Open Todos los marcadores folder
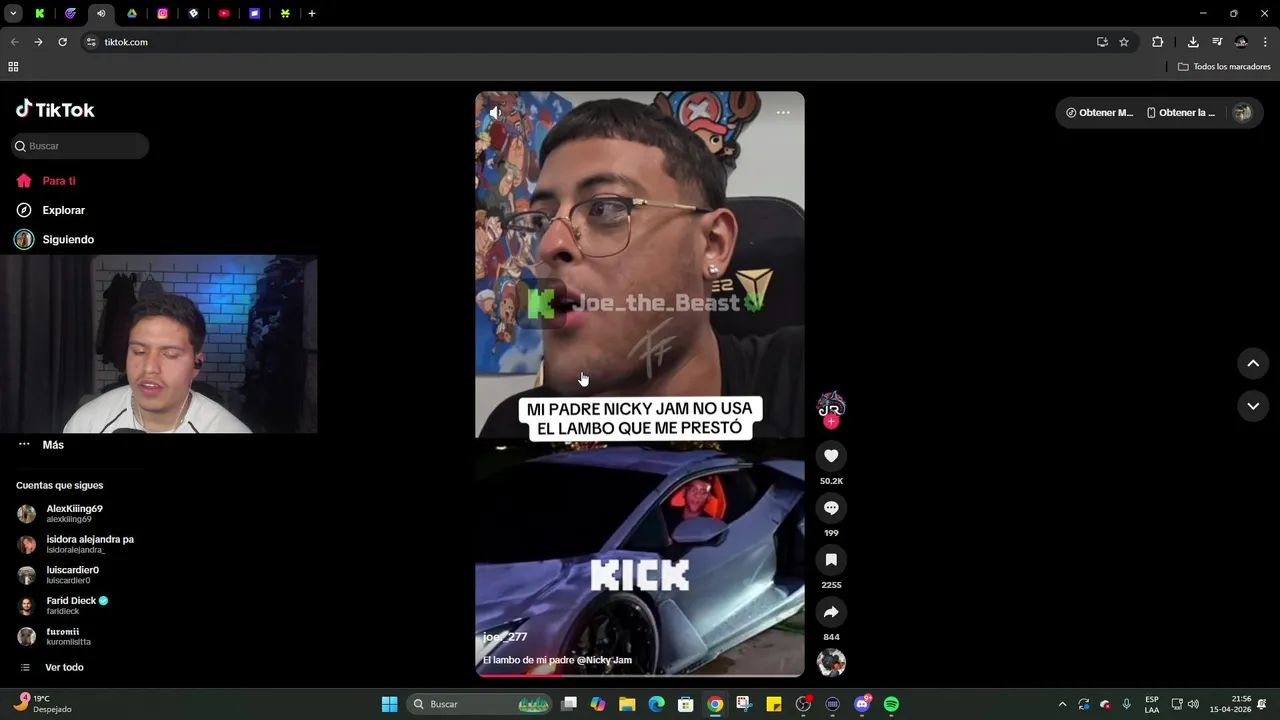The image size is (1280, 720). [x=1224, y=67]
